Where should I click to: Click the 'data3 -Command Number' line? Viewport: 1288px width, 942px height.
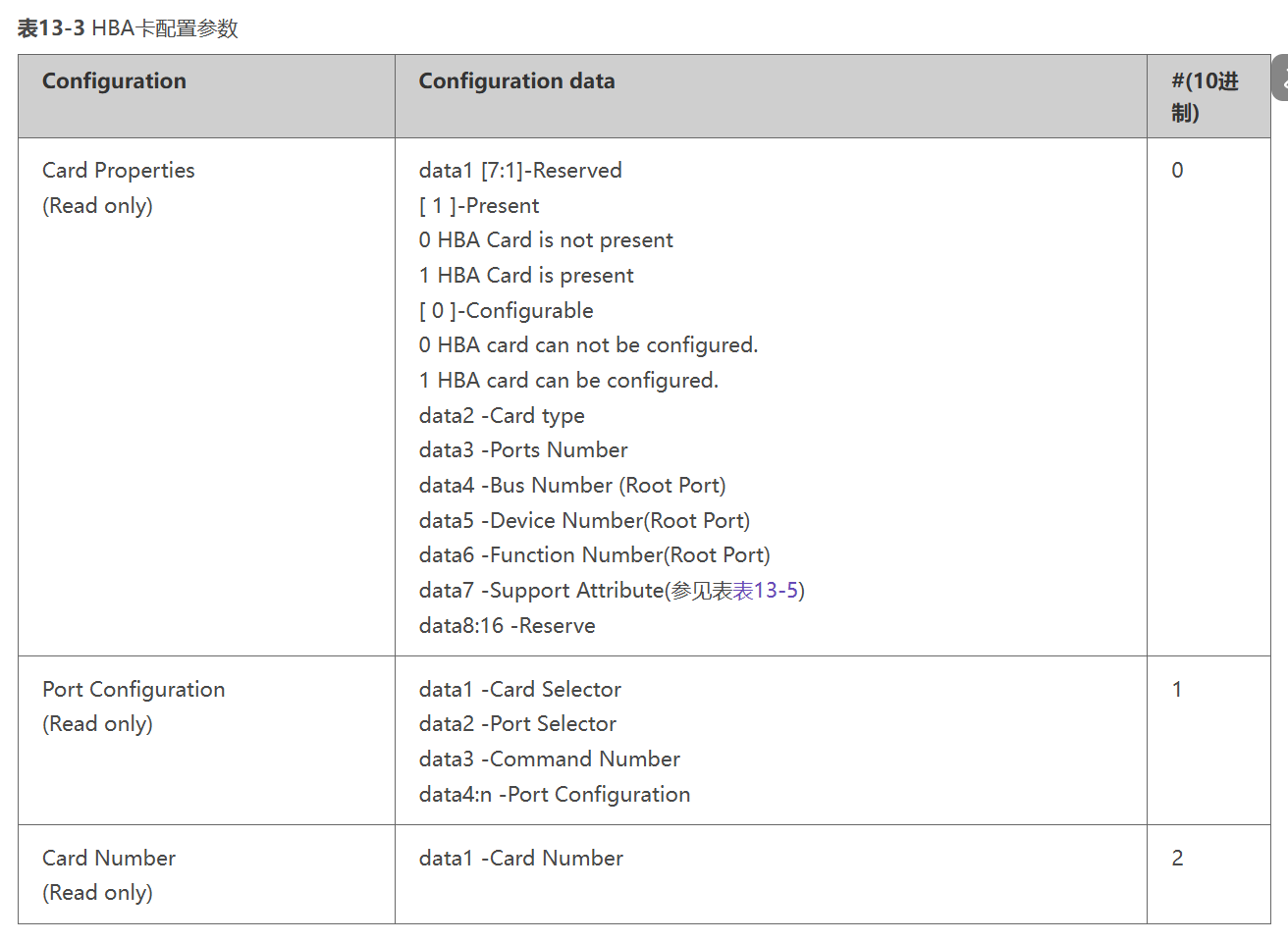[x=550, y=759]
